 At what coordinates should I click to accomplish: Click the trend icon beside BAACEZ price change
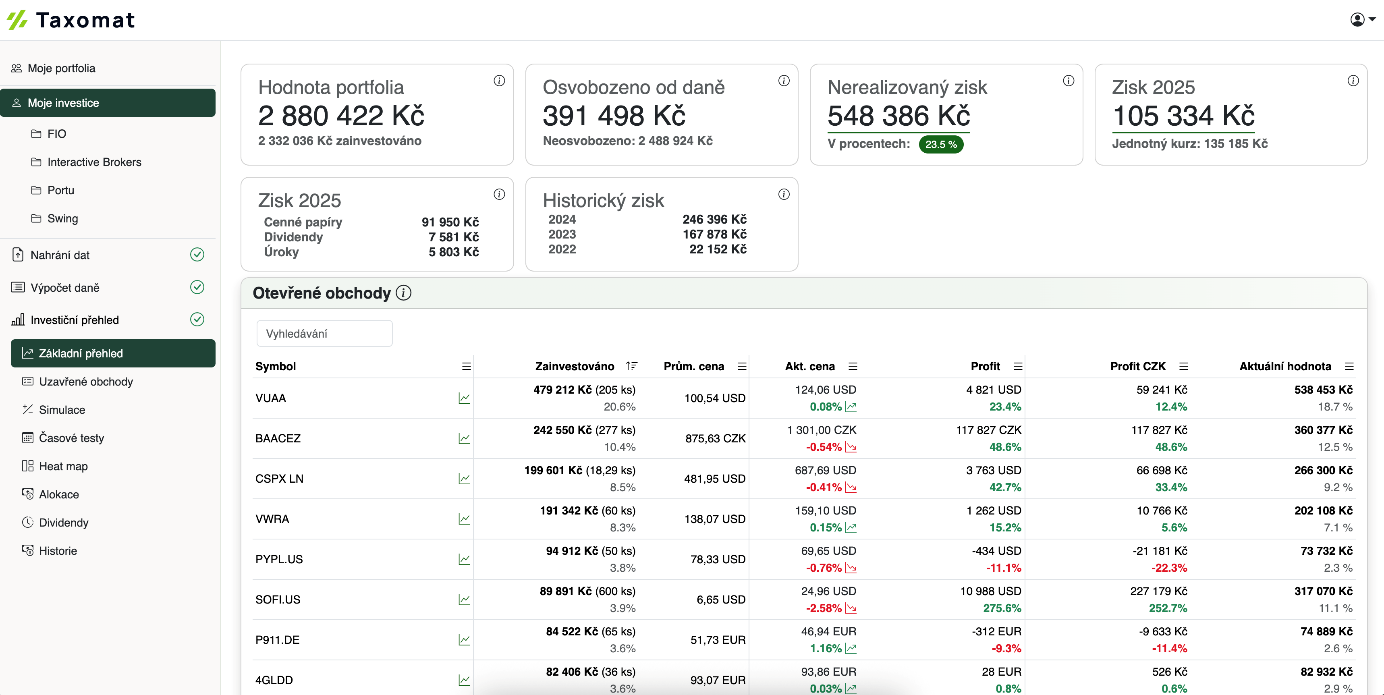851,447
